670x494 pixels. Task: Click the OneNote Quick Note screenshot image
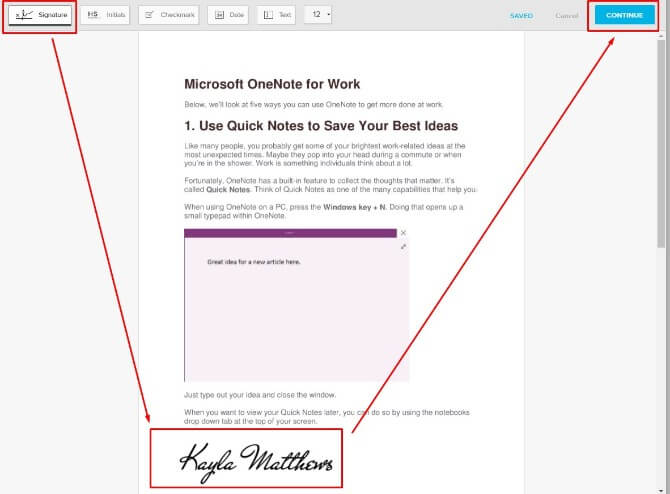pos(297,305)
